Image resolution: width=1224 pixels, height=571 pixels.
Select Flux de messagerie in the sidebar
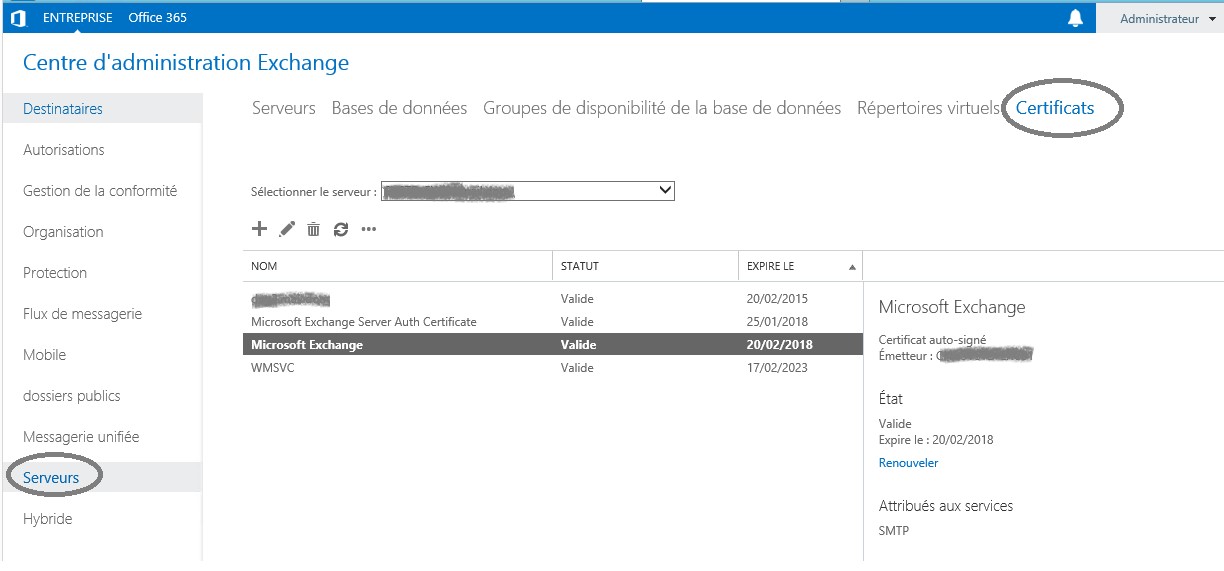[82, 314]
